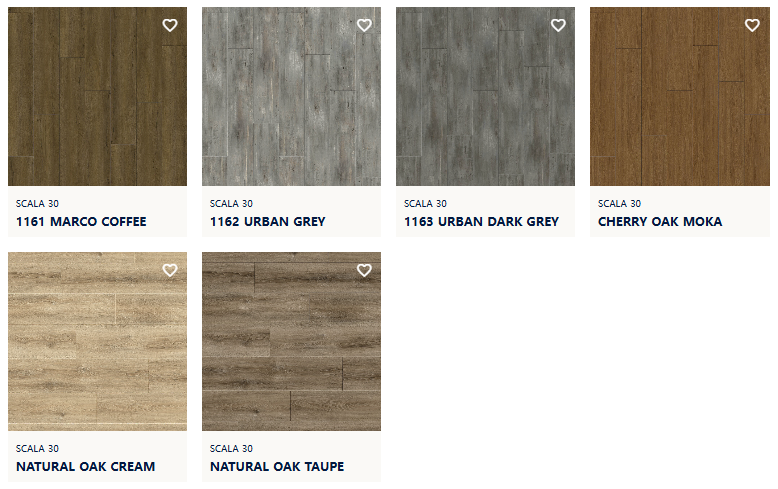Open the 1162 Urban Grey flooring image
The height and width of the screenshot is (489, 778).
tap(291, 96)
